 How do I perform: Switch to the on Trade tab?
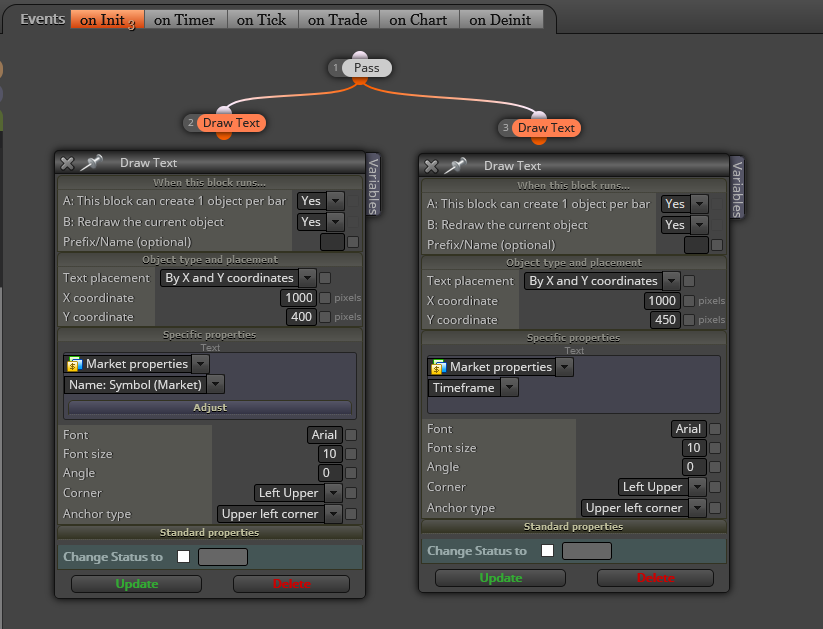(x=337, y=20)
